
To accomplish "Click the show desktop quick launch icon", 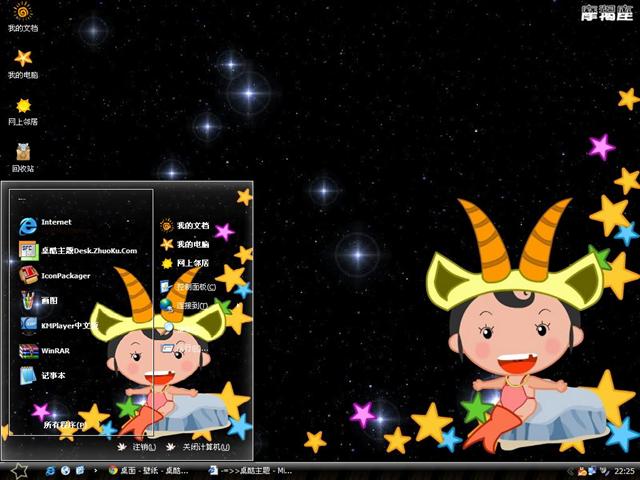I will click(80, 471).
